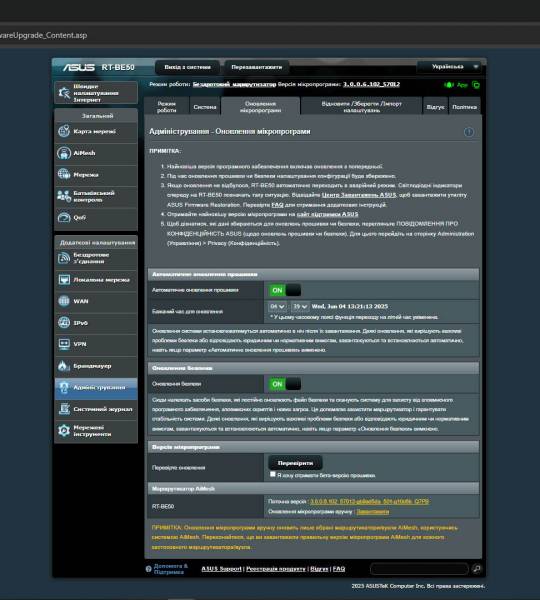This screenshot has width=540, height=600.
Task: Click the RT-BE50 model name in header
Action: pyautogui.click(x=118, y=67)
